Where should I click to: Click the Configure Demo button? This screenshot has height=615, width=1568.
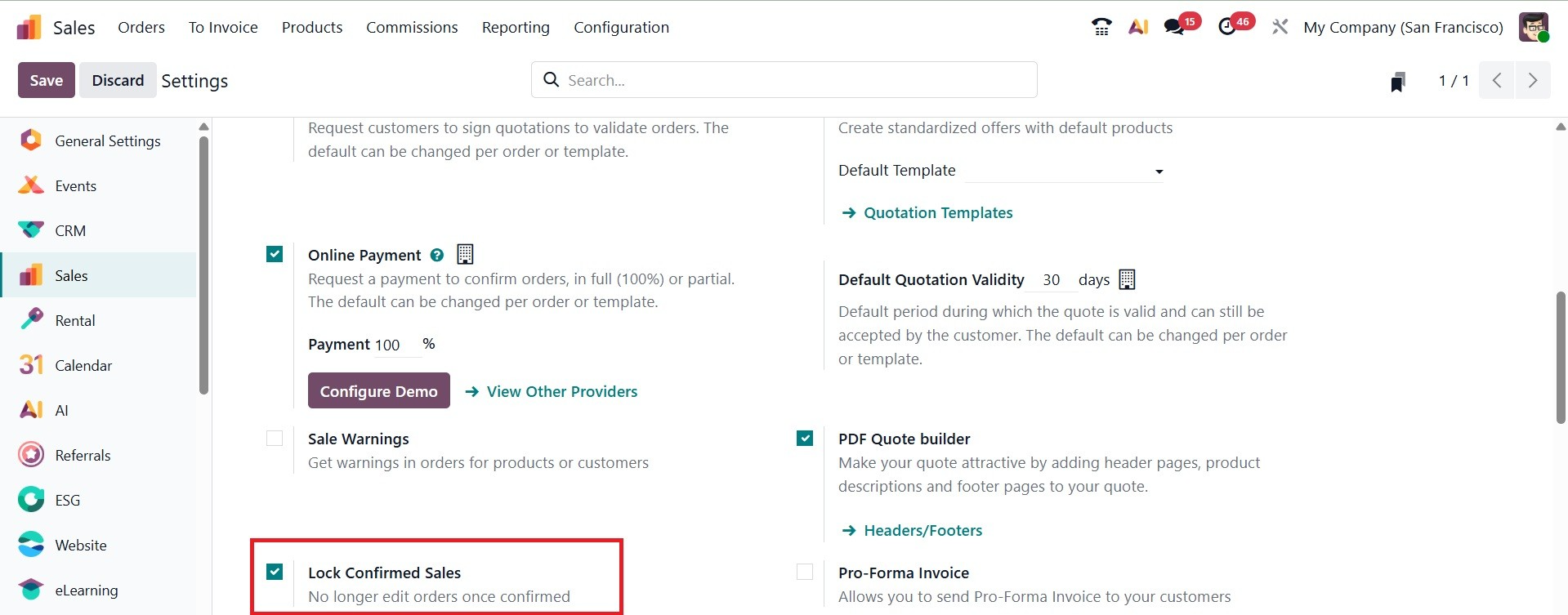[378, 391]
